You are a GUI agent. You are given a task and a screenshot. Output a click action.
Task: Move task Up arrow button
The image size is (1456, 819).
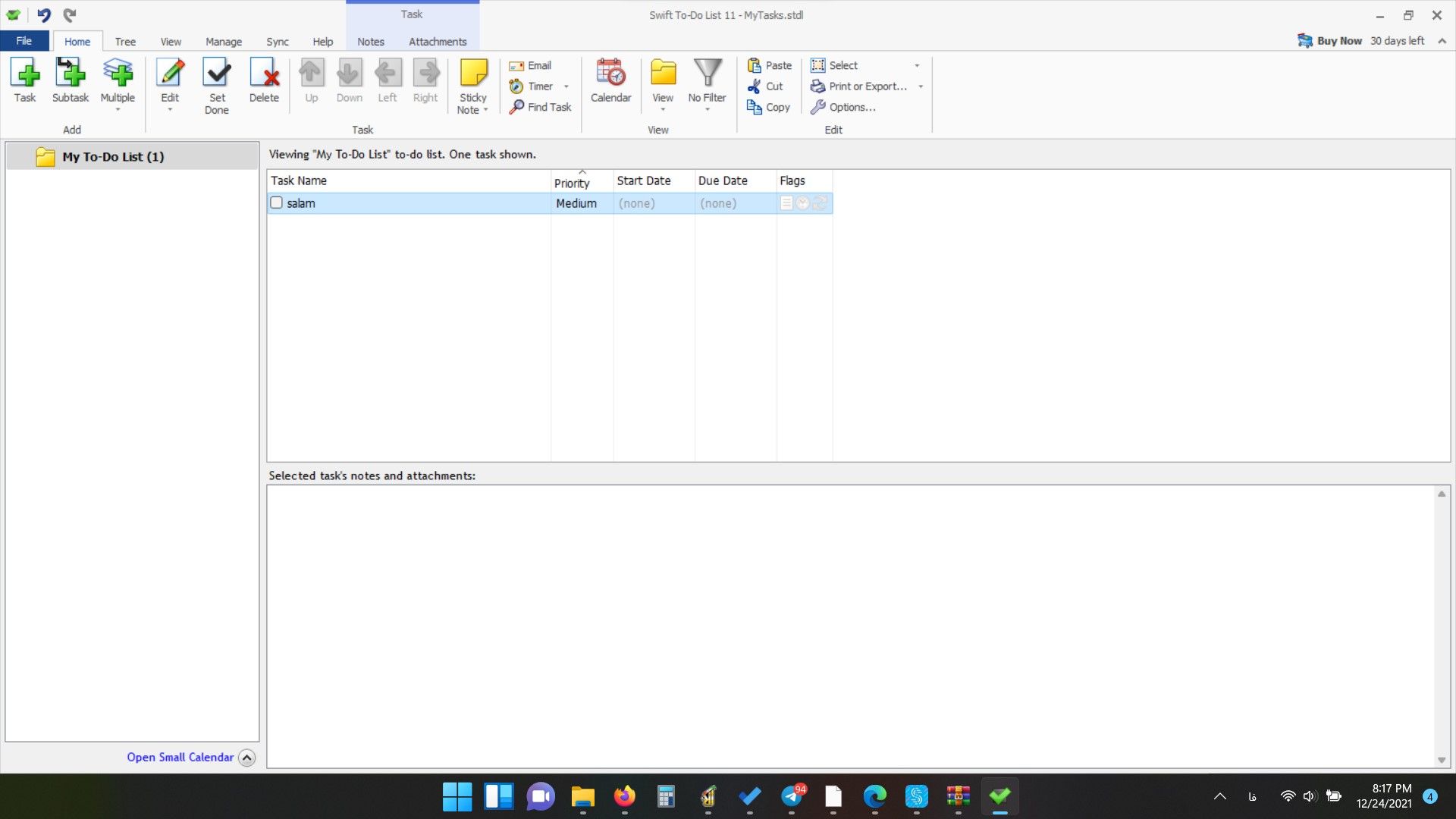311,80
